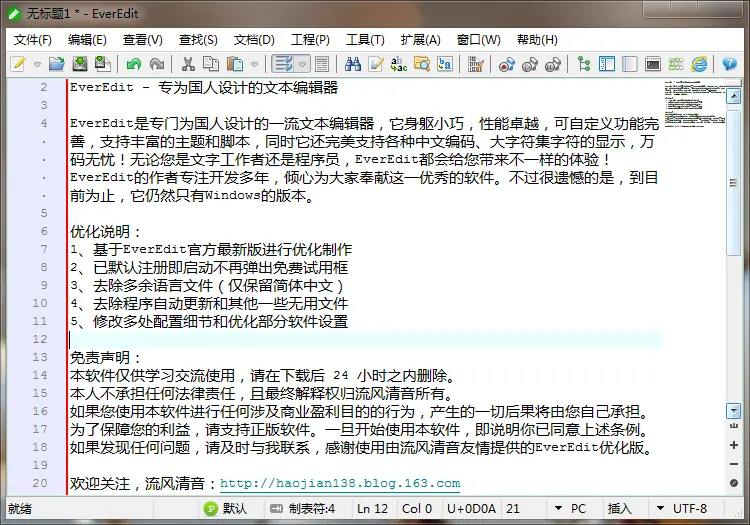Preview in Internet Explorer browser icon

click(x=699, y=64)
